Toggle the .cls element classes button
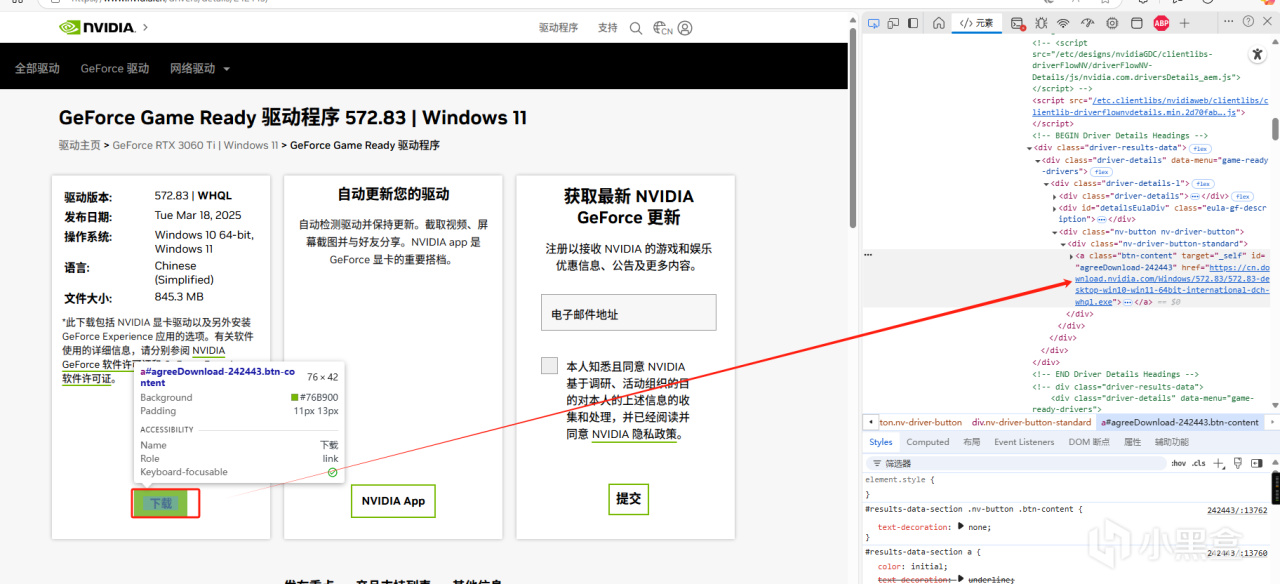Image resolution: width=1280 pixels, height=584 pixels. (x=1198, y=463)
